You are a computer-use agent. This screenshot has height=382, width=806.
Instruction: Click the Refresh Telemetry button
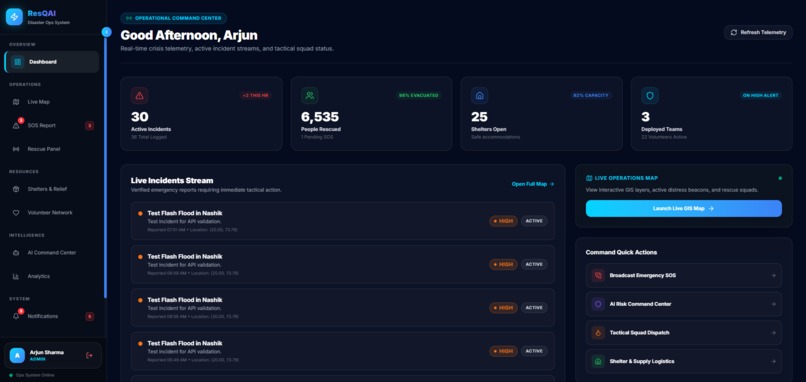click(758, 32)
